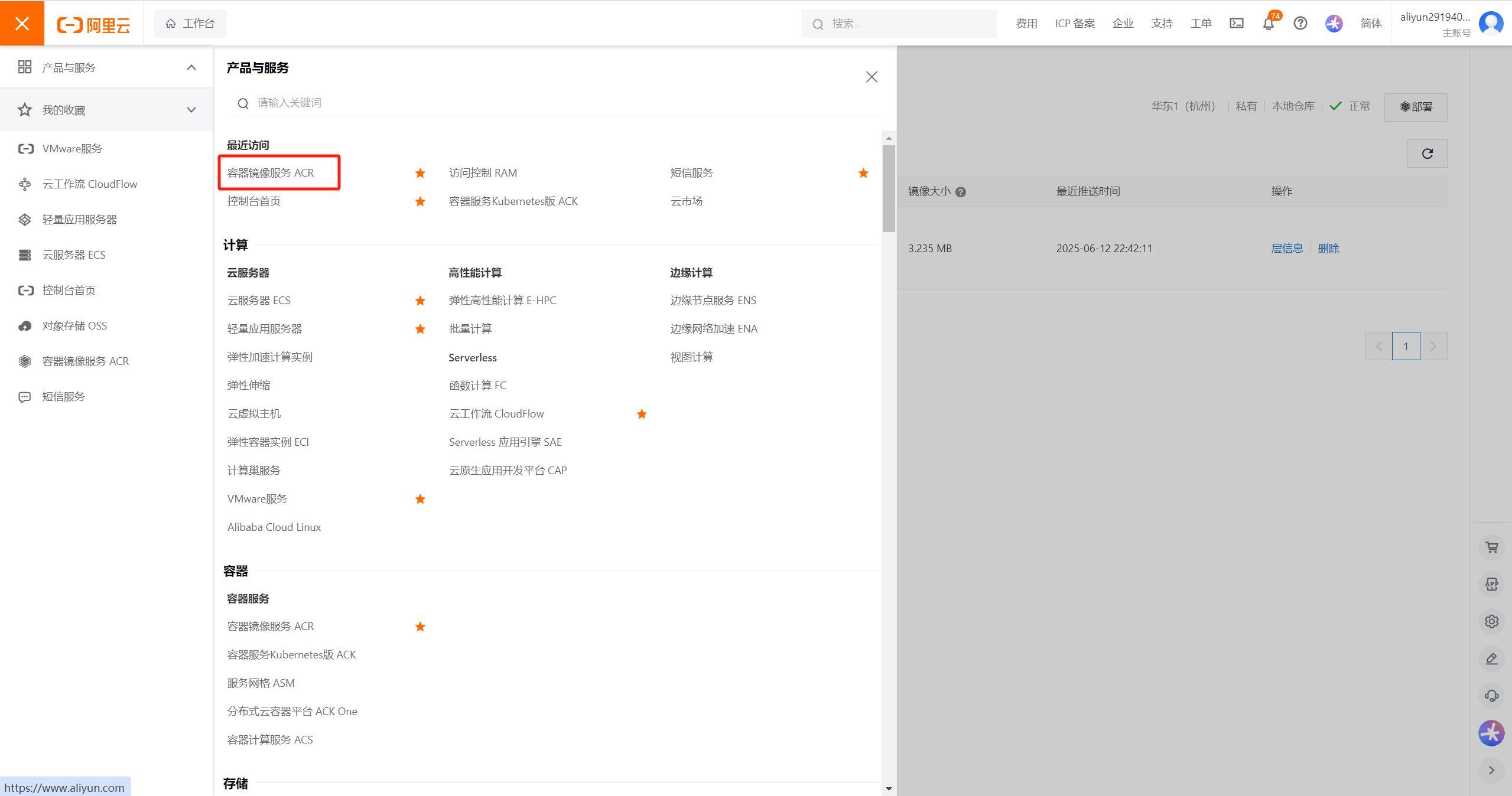Unstar 控制台首页 in recent visits
1512x796 pixels.
click(420, 201)
